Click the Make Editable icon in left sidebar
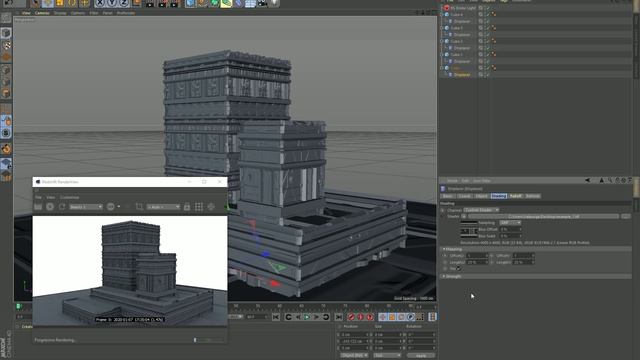The width and height of the screenshot is (640, 360). (6, 18)
